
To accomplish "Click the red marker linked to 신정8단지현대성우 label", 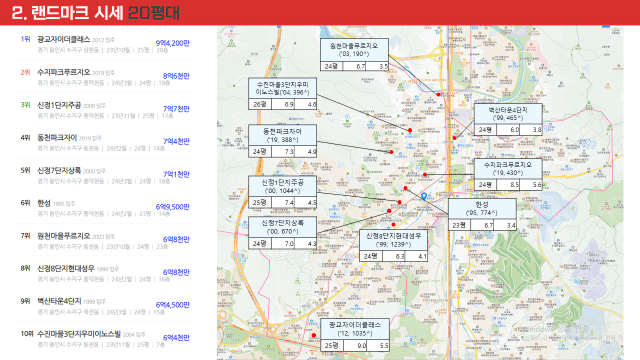I will (x=393, y=225).
